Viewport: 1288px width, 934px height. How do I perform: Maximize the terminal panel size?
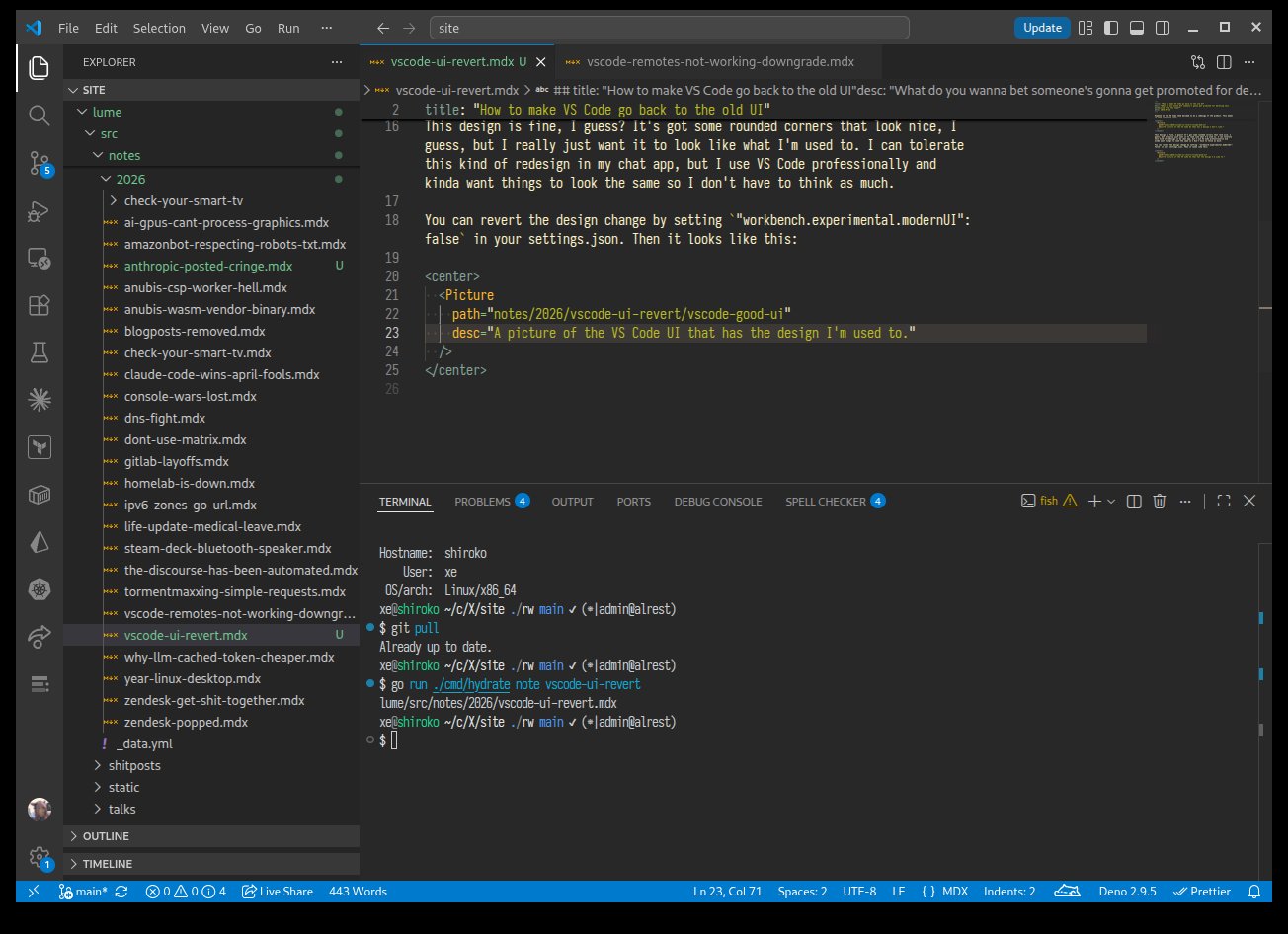pyautogui.click(x=1224, y=502)
